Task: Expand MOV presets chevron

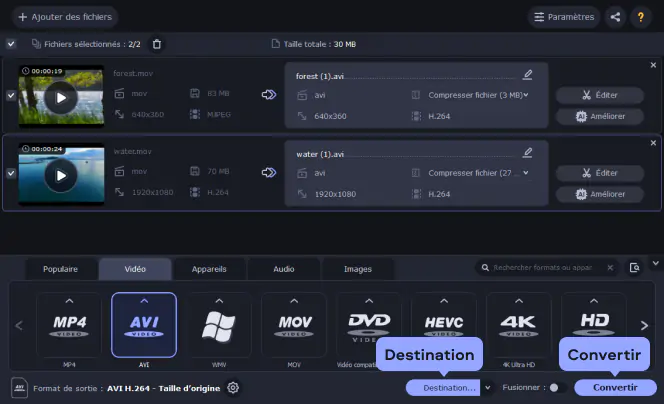Action: (294, 301)
